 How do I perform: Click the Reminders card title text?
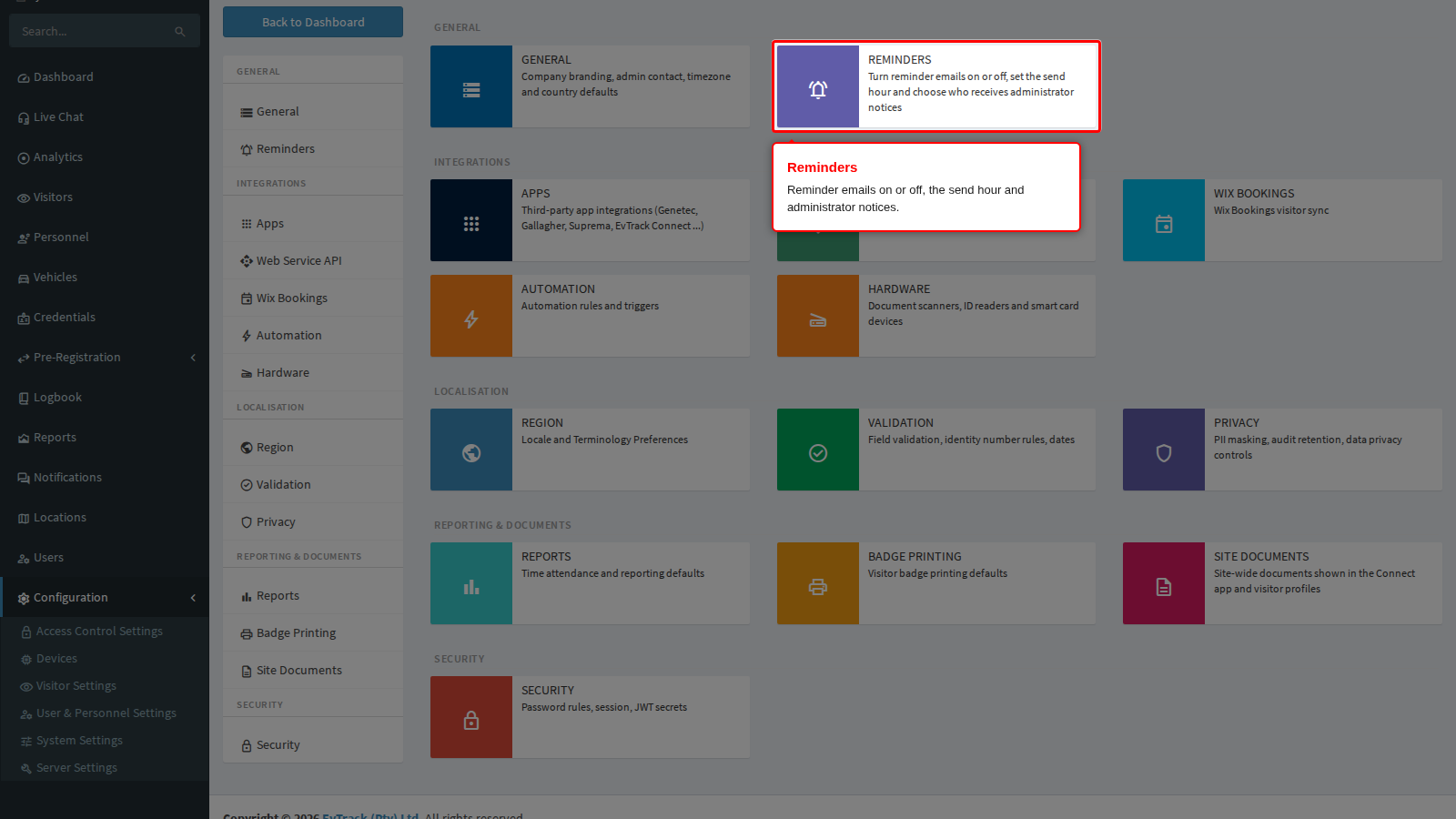(x=899, y=60)
